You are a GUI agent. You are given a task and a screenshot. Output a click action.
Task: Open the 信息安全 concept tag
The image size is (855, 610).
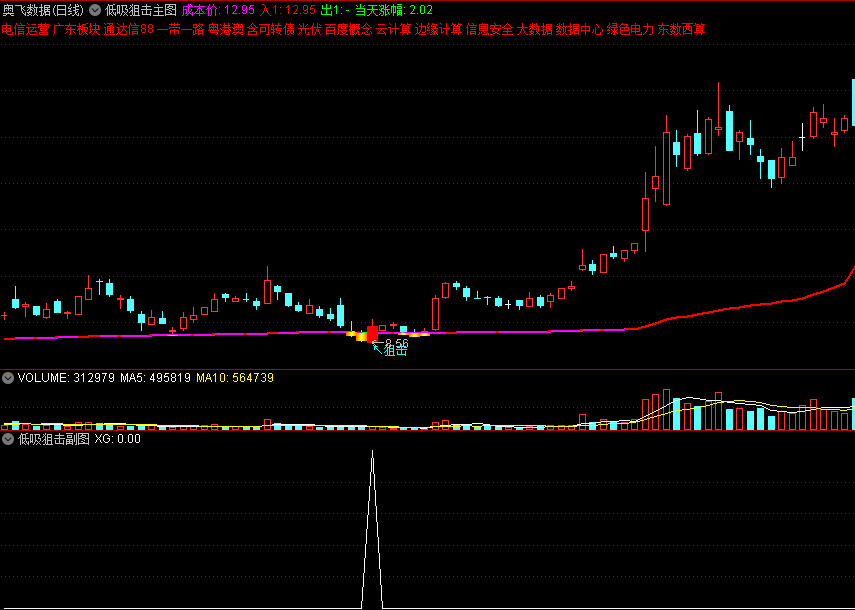[x=490, y=29]
